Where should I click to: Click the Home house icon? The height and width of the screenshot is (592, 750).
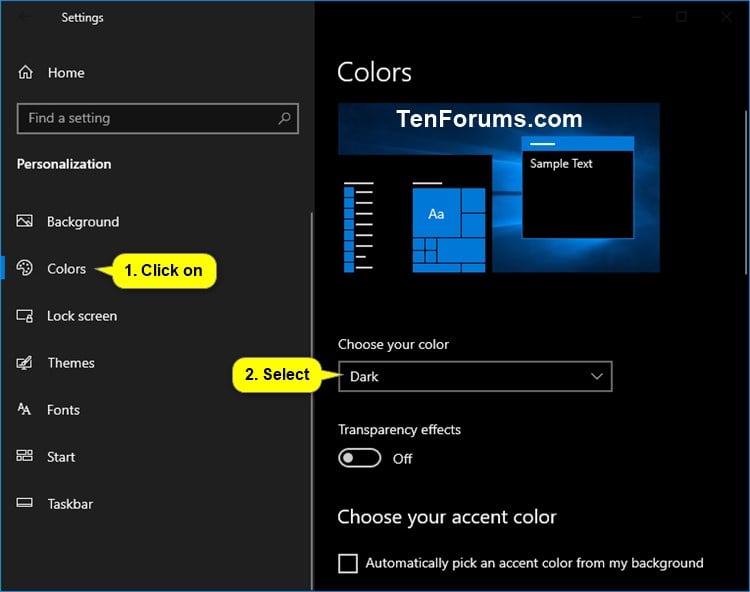click(x=25, y=72)
